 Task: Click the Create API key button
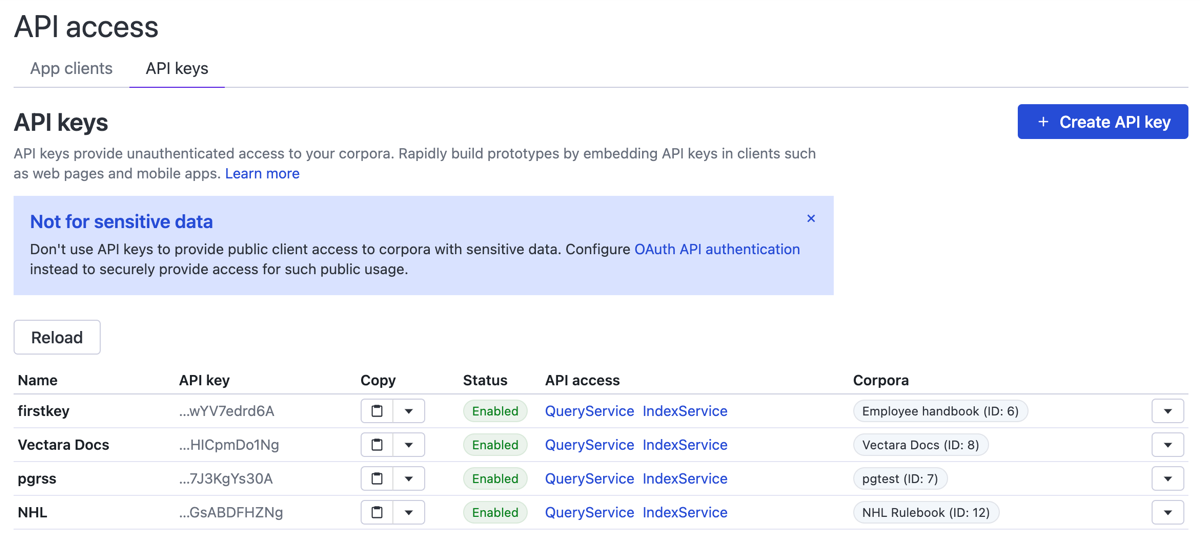[x=1102, y=122]
